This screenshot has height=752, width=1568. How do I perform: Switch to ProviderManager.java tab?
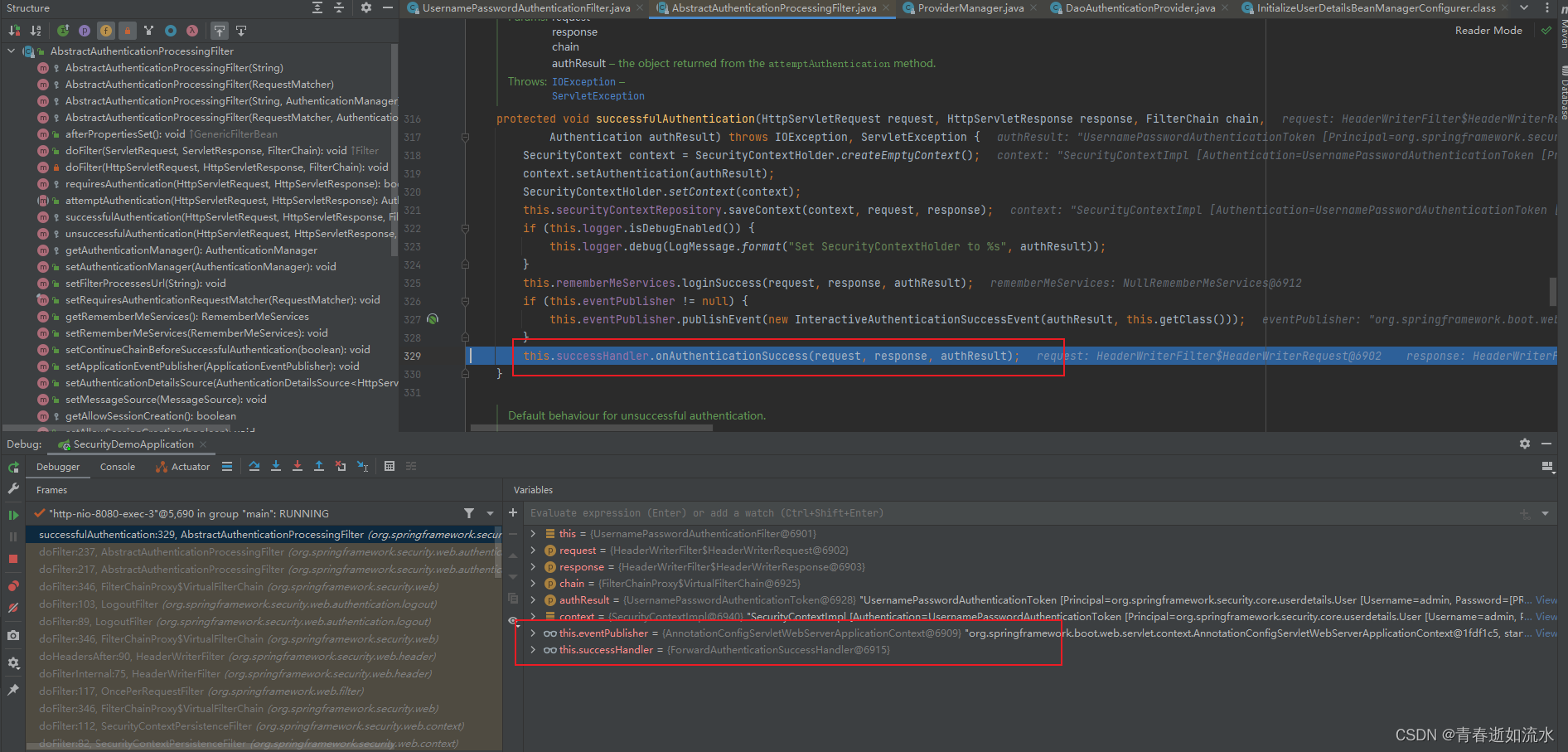pyautogui.click(x=970, y=7)
